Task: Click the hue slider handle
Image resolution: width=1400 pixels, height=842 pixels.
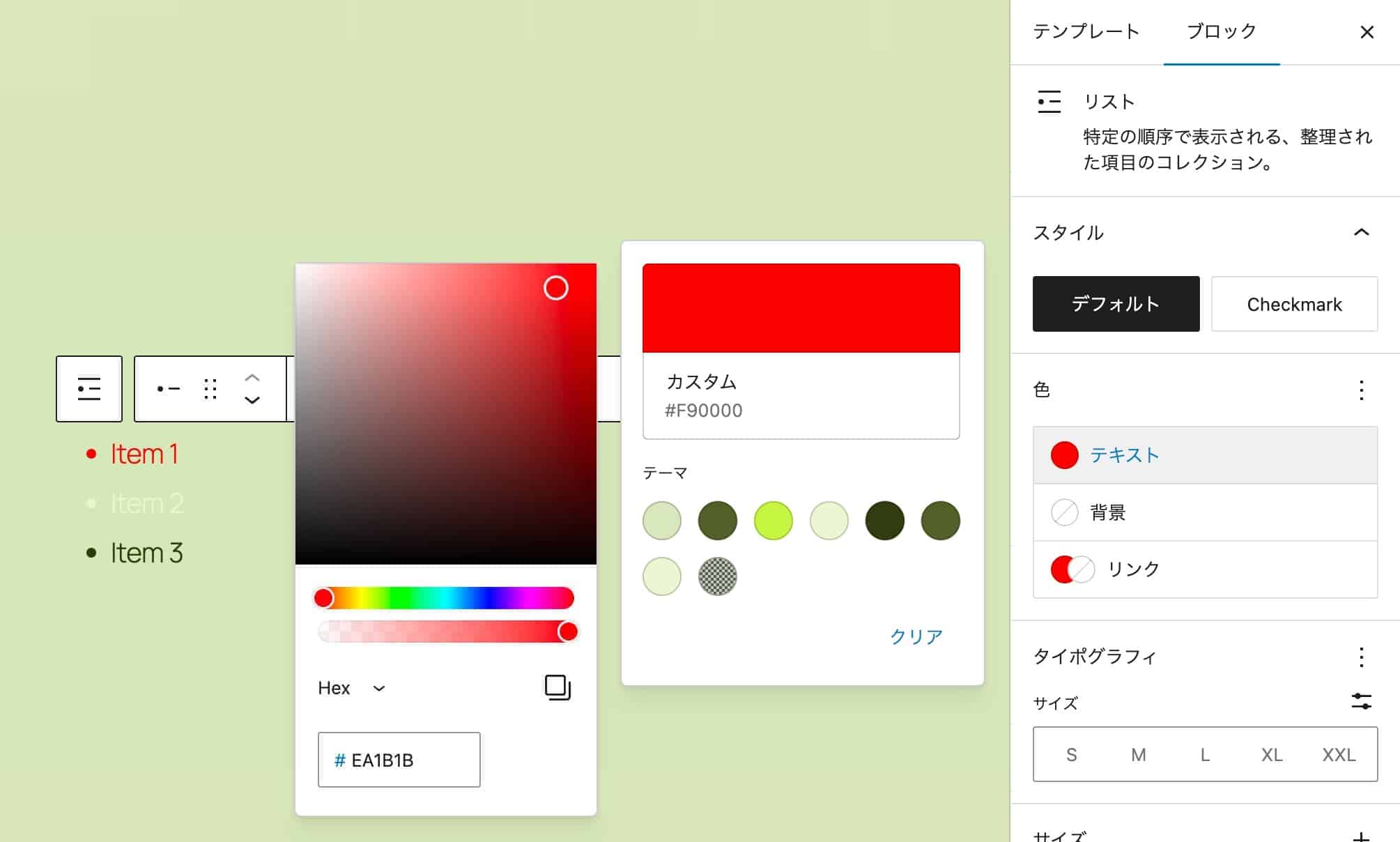Action: [x=323, y=598]
